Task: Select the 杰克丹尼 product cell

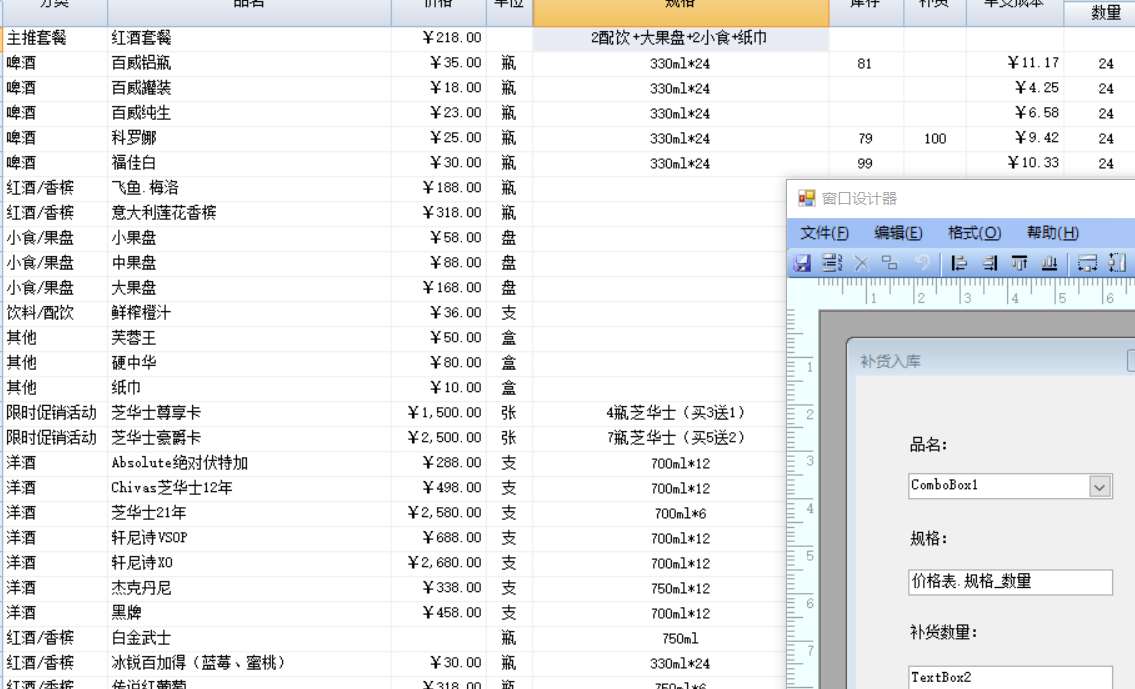Action: click(x=250, y=588)
